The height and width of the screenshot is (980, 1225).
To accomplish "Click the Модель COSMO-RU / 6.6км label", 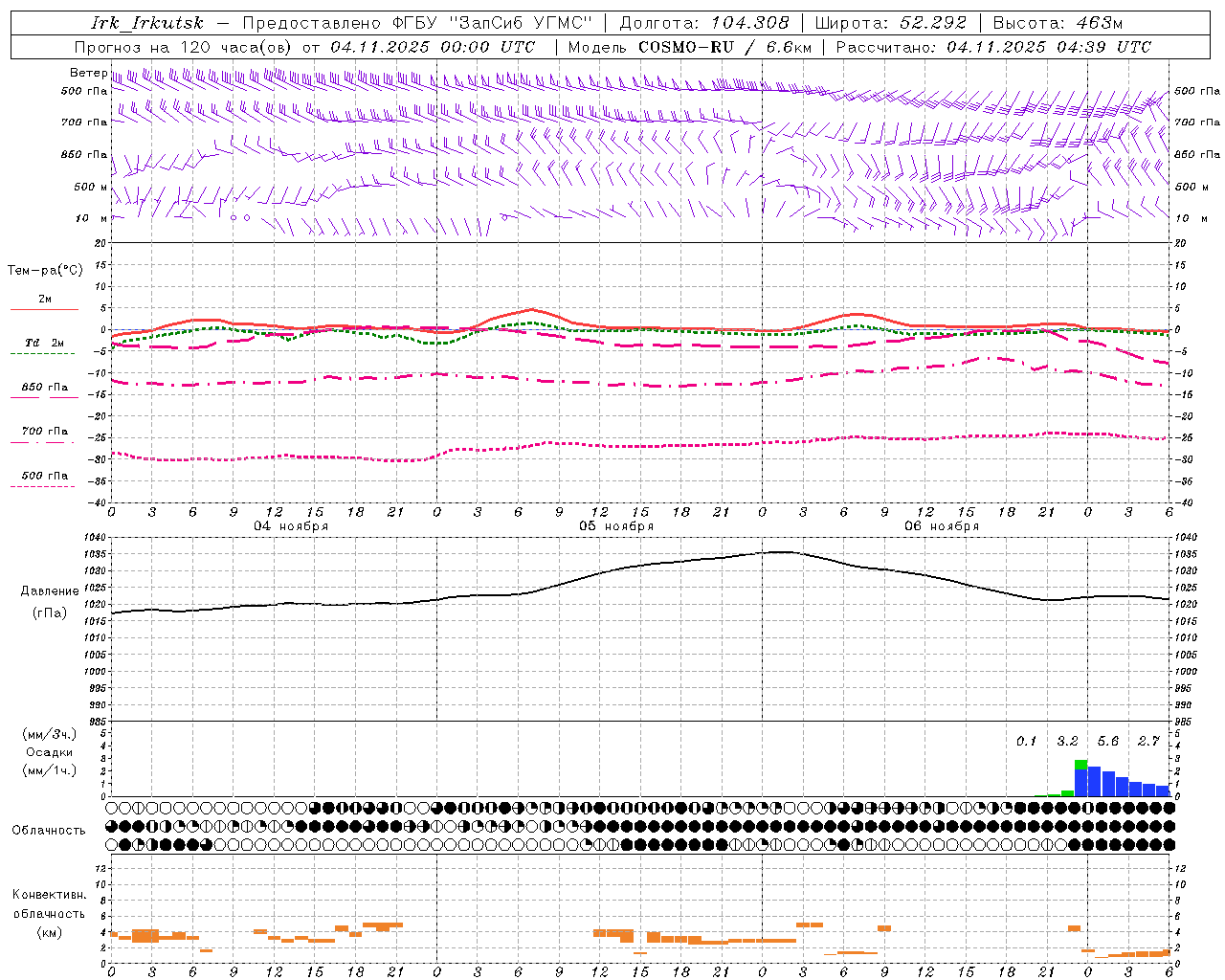I will pos(690,47).
